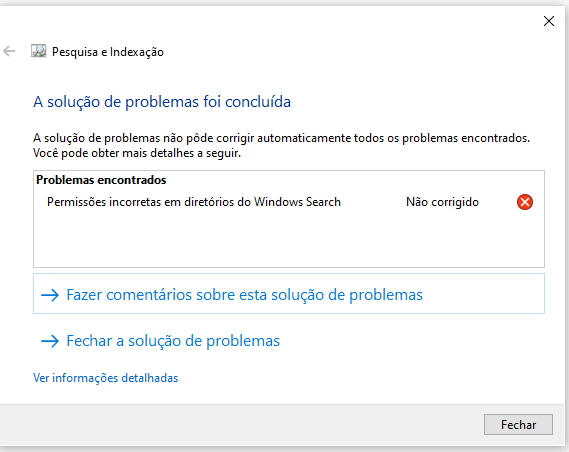The width and height of the screenshot is (569, 452).
Task: Click the empty area inside the problems list
Action: click(289, 239)
